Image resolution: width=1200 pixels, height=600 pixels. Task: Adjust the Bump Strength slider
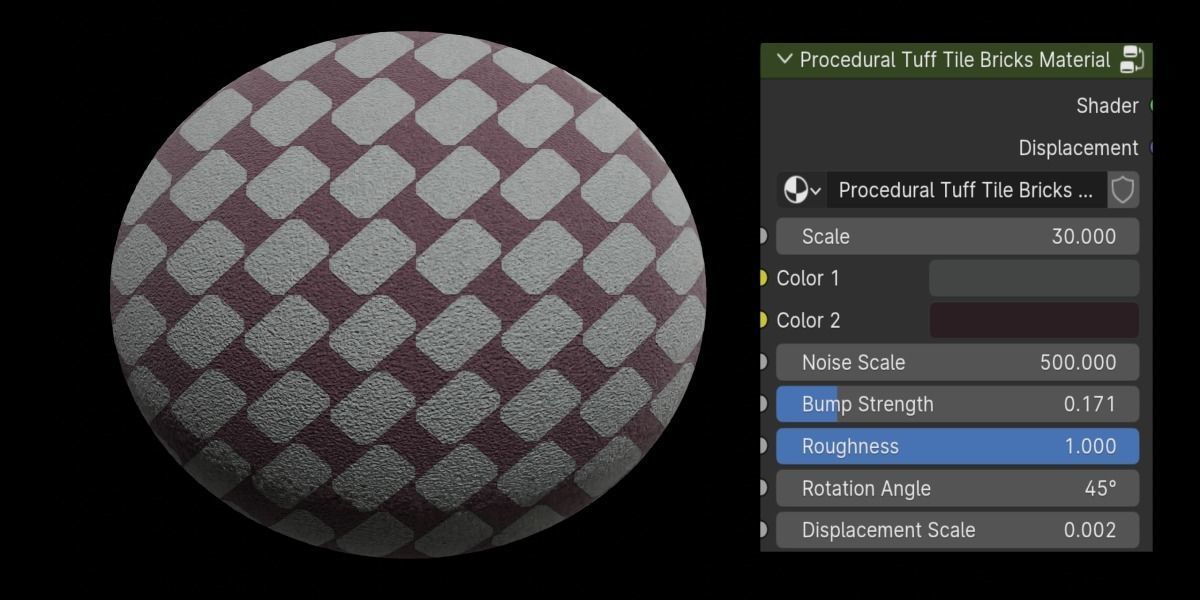(x=958, y=404)
